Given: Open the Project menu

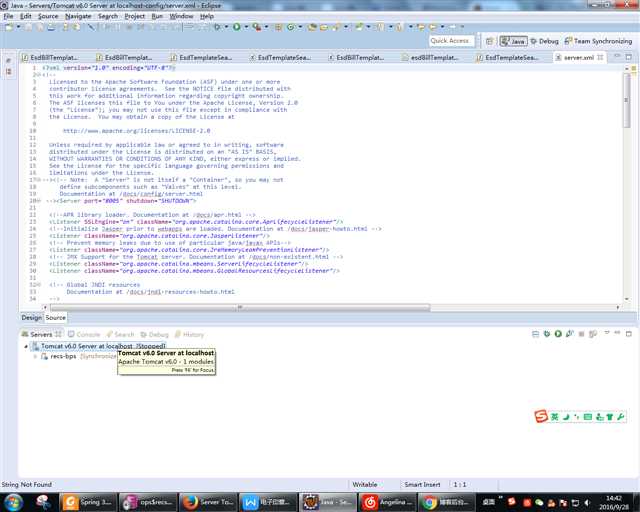Looking at the screenshot, I should click(134, 16).
